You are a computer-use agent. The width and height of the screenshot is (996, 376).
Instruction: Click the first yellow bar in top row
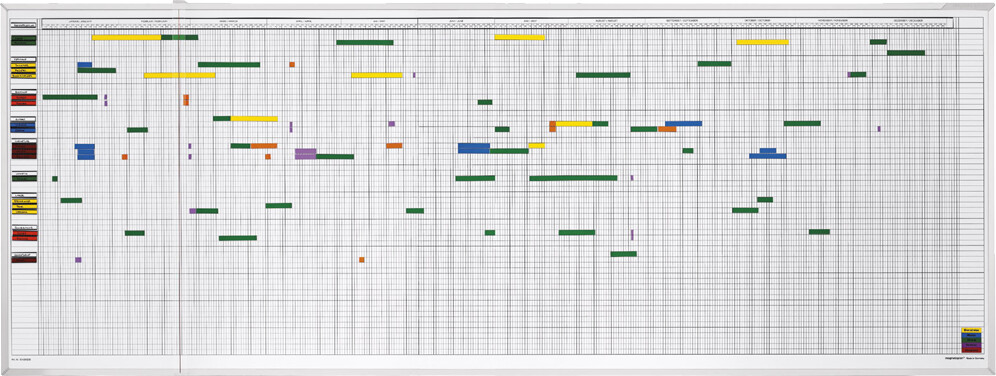(126, 37)
